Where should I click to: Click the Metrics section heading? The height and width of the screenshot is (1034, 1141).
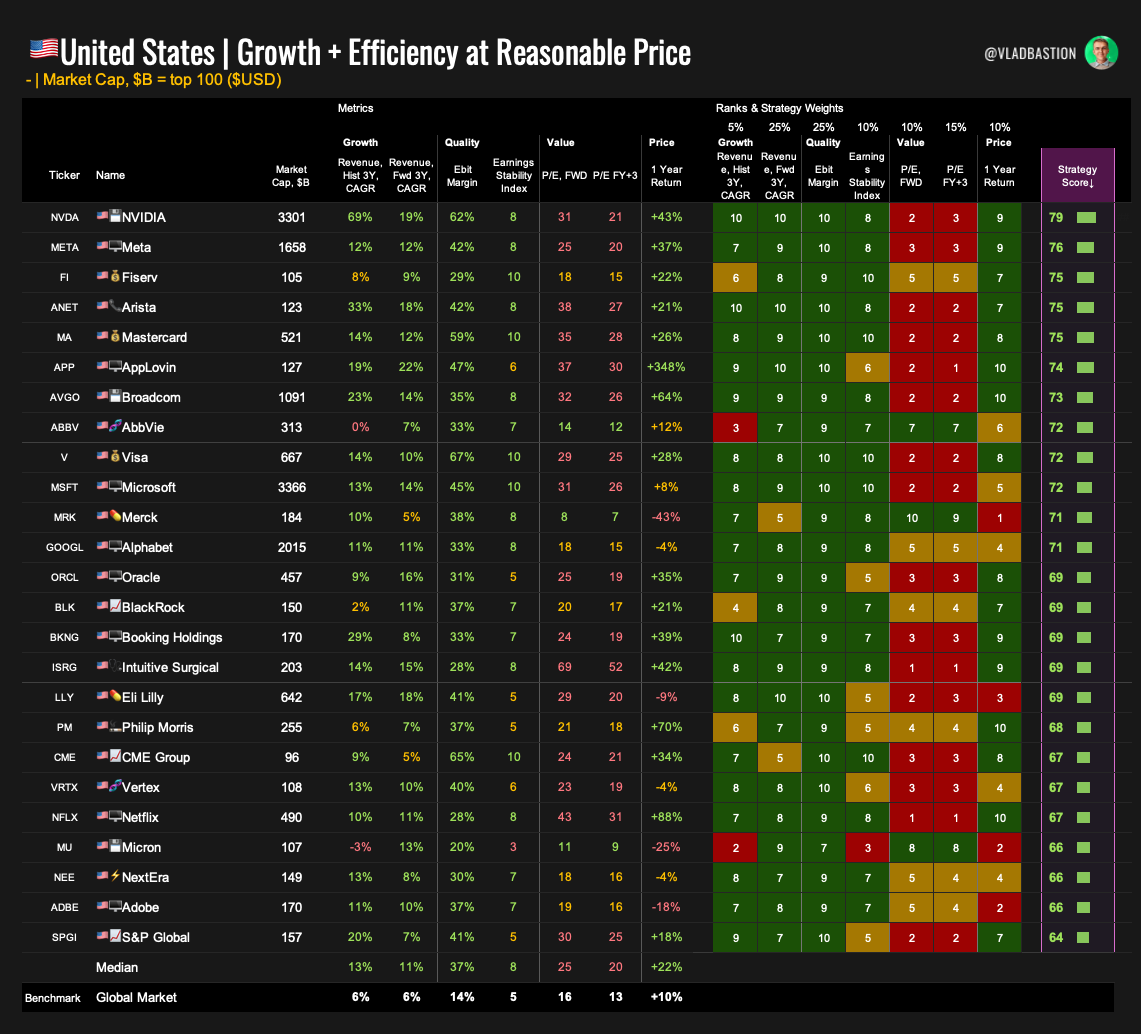(355, 108)
